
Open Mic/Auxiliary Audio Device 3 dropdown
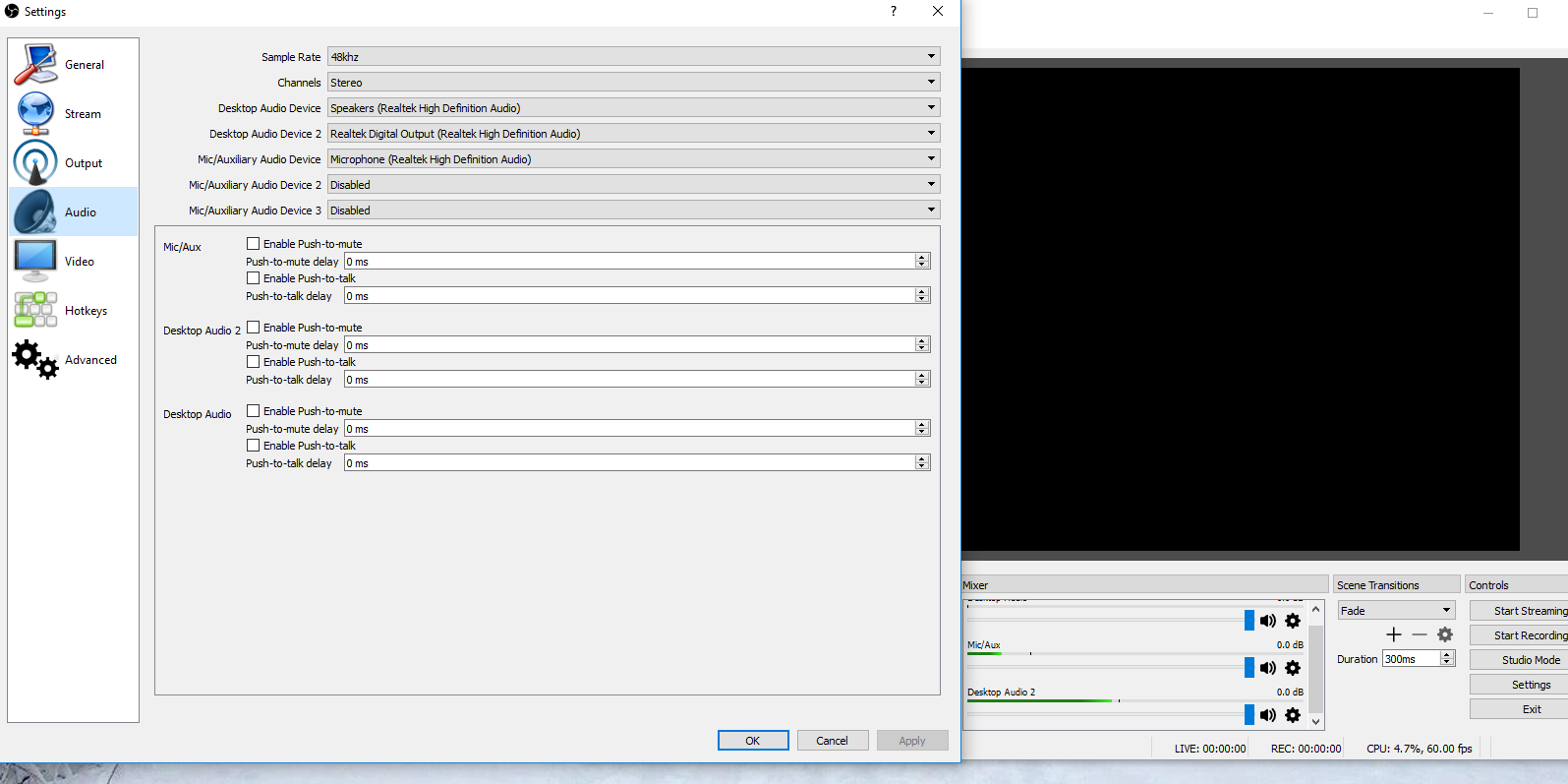point(633,211)
